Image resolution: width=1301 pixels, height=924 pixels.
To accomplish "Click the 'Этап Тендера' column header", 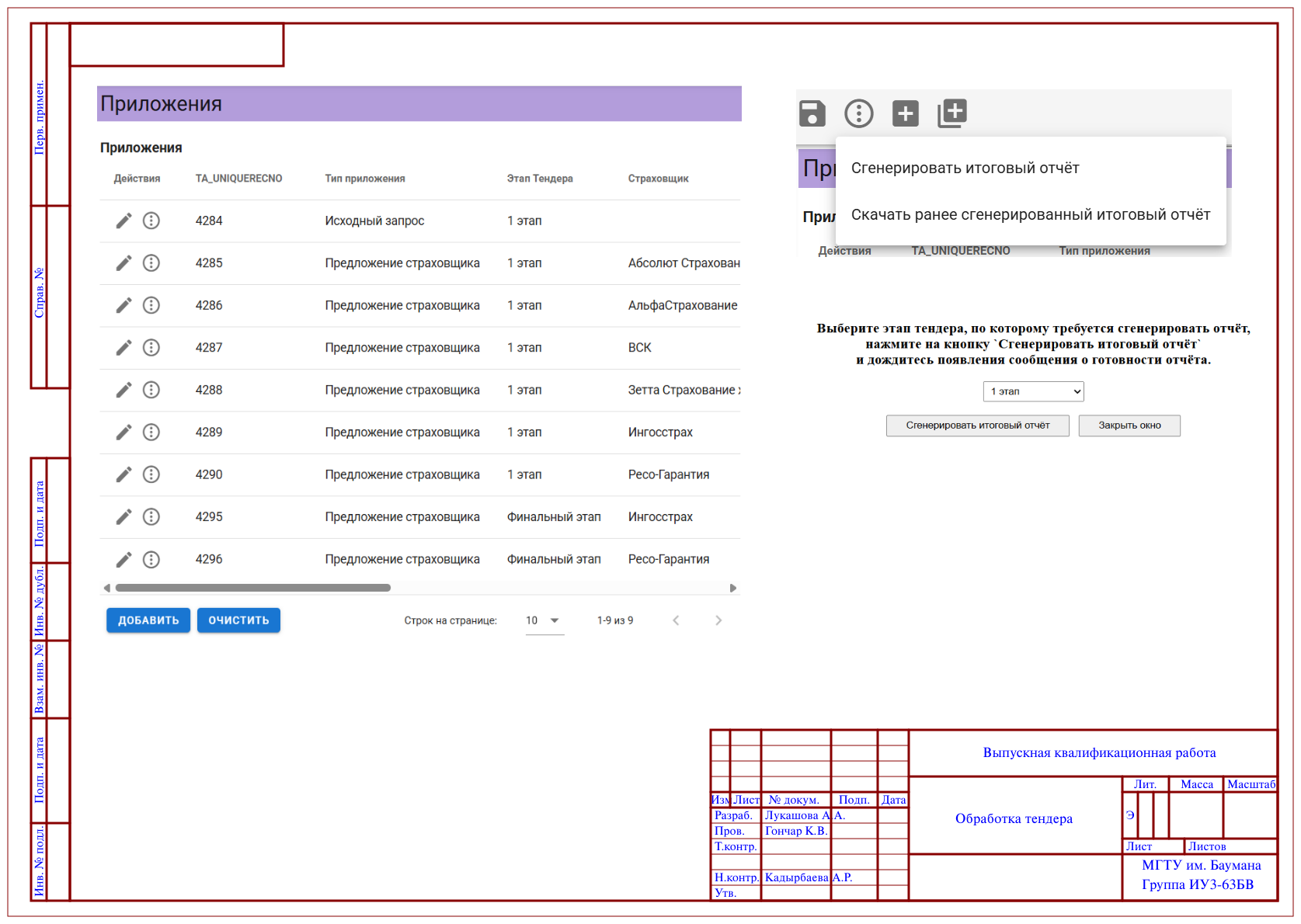I will point(540,179).
